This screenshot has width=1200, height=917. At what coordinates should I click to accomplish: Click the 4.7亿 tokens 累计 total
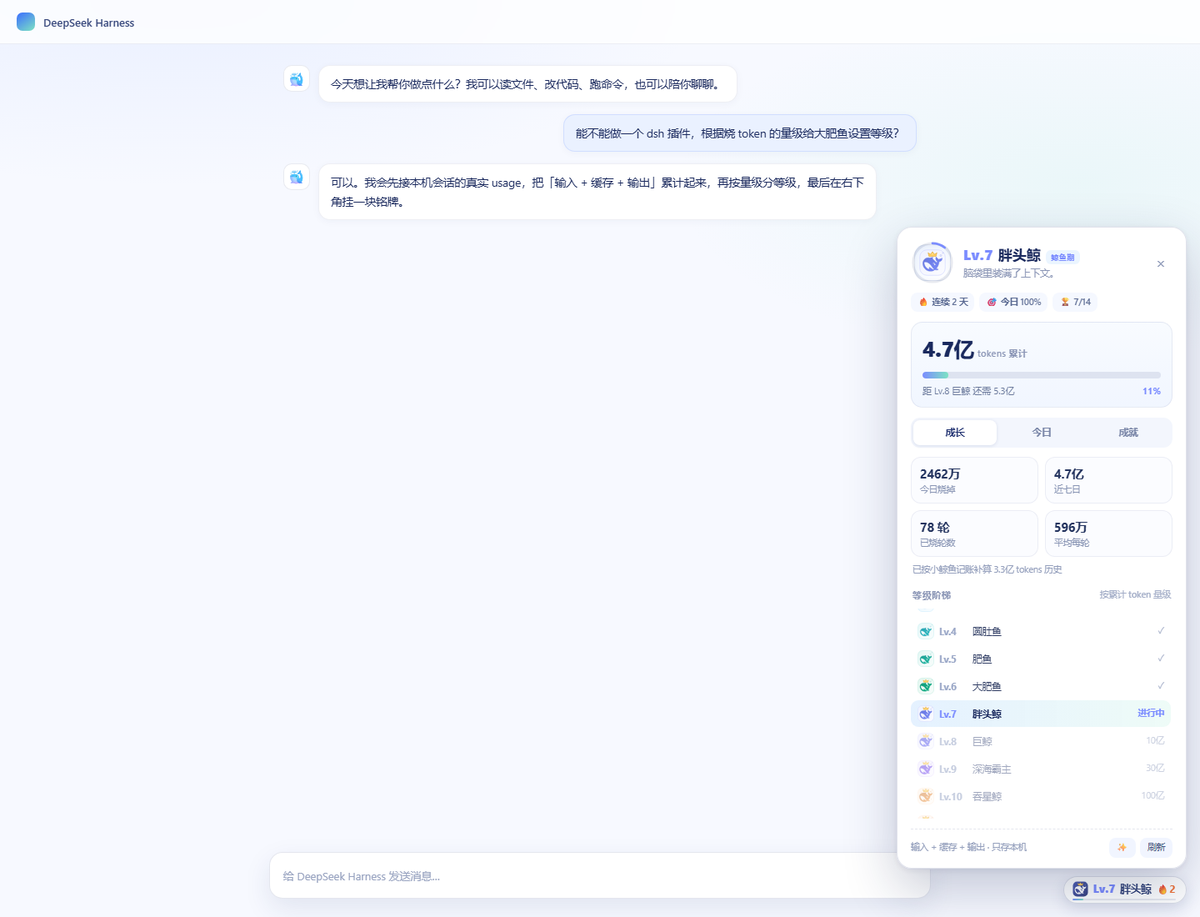point(974,350)
